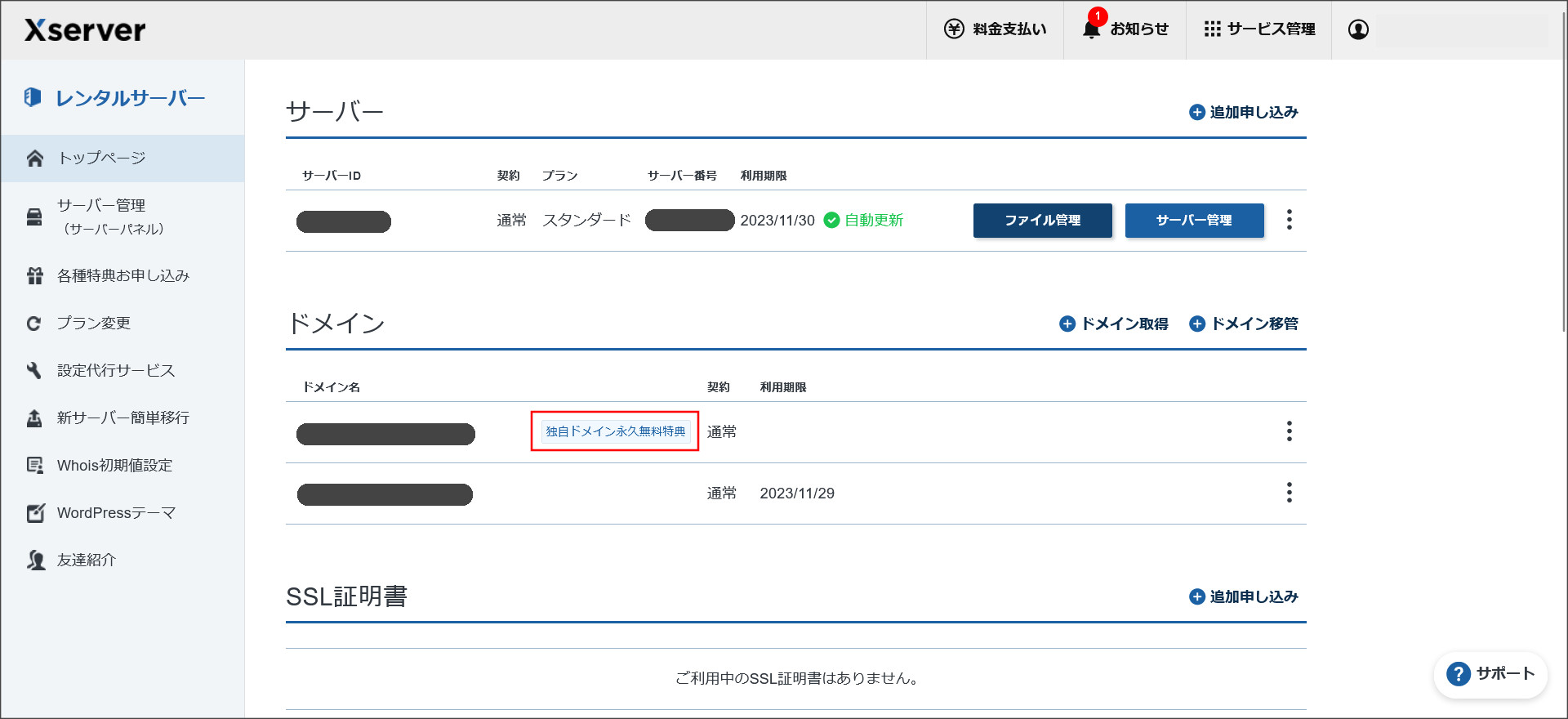Screen dimensions: 1568x719
Task: Click the 自動更新 status
Action: [863, 220]
